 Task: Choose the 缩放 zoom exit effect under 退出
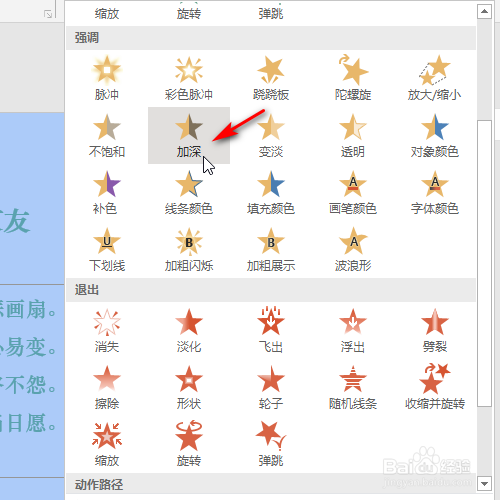pyautogui.click(x=107, y=445)
